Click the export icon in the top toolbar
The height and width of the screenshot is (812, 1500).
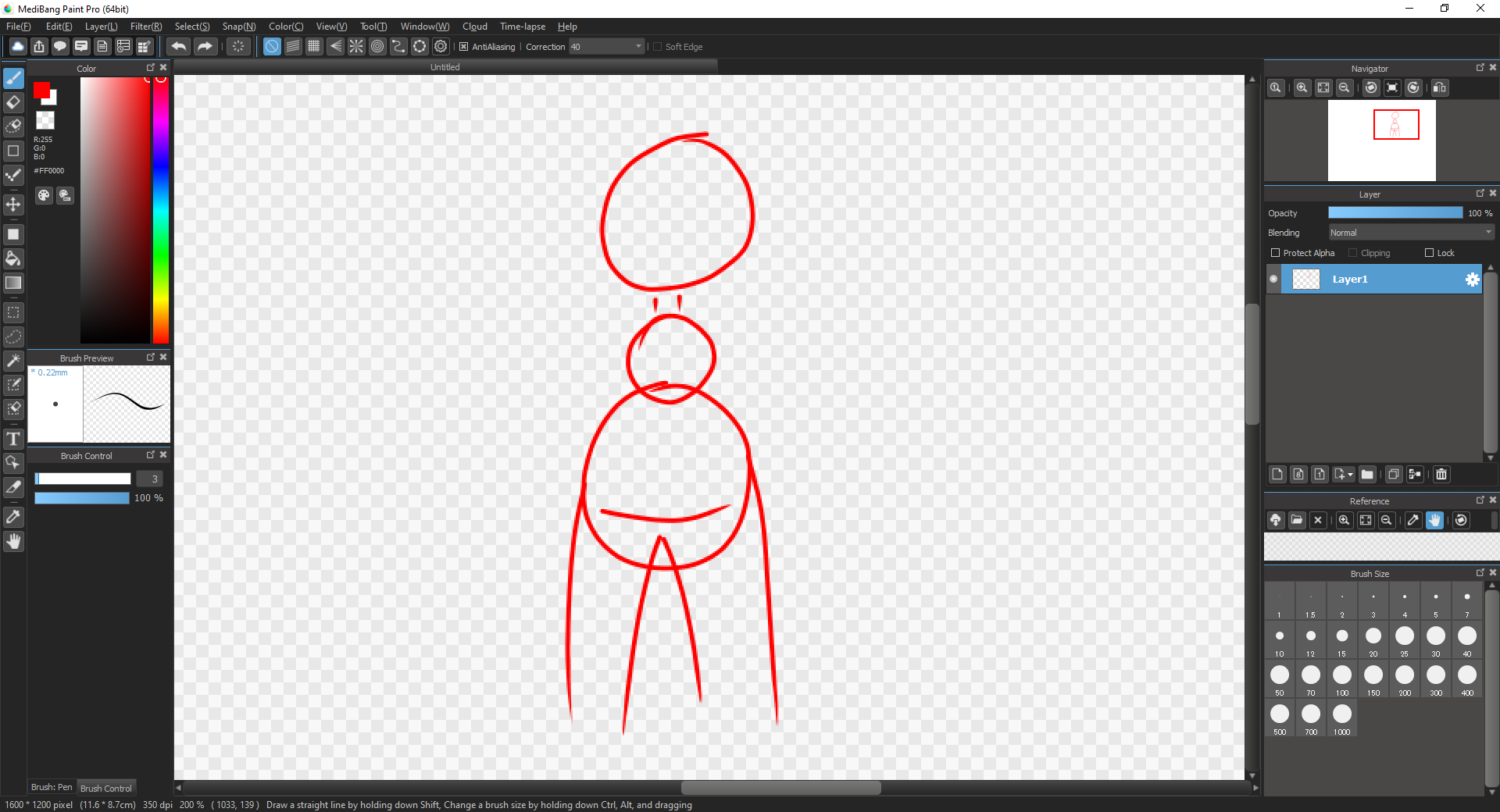[39, 47]
